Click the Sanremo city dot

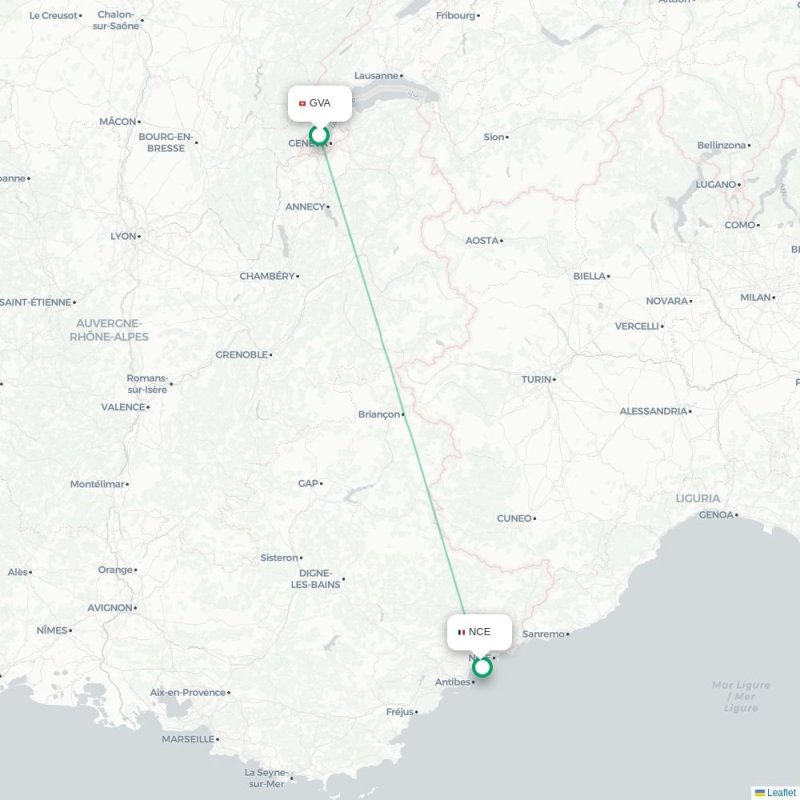click(568, 634)
